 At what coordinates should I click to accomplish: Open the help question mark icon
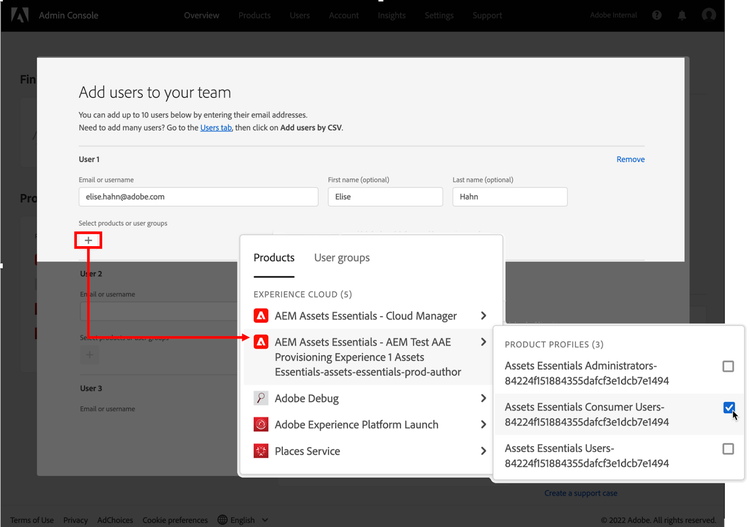click(x=657, y=15)
